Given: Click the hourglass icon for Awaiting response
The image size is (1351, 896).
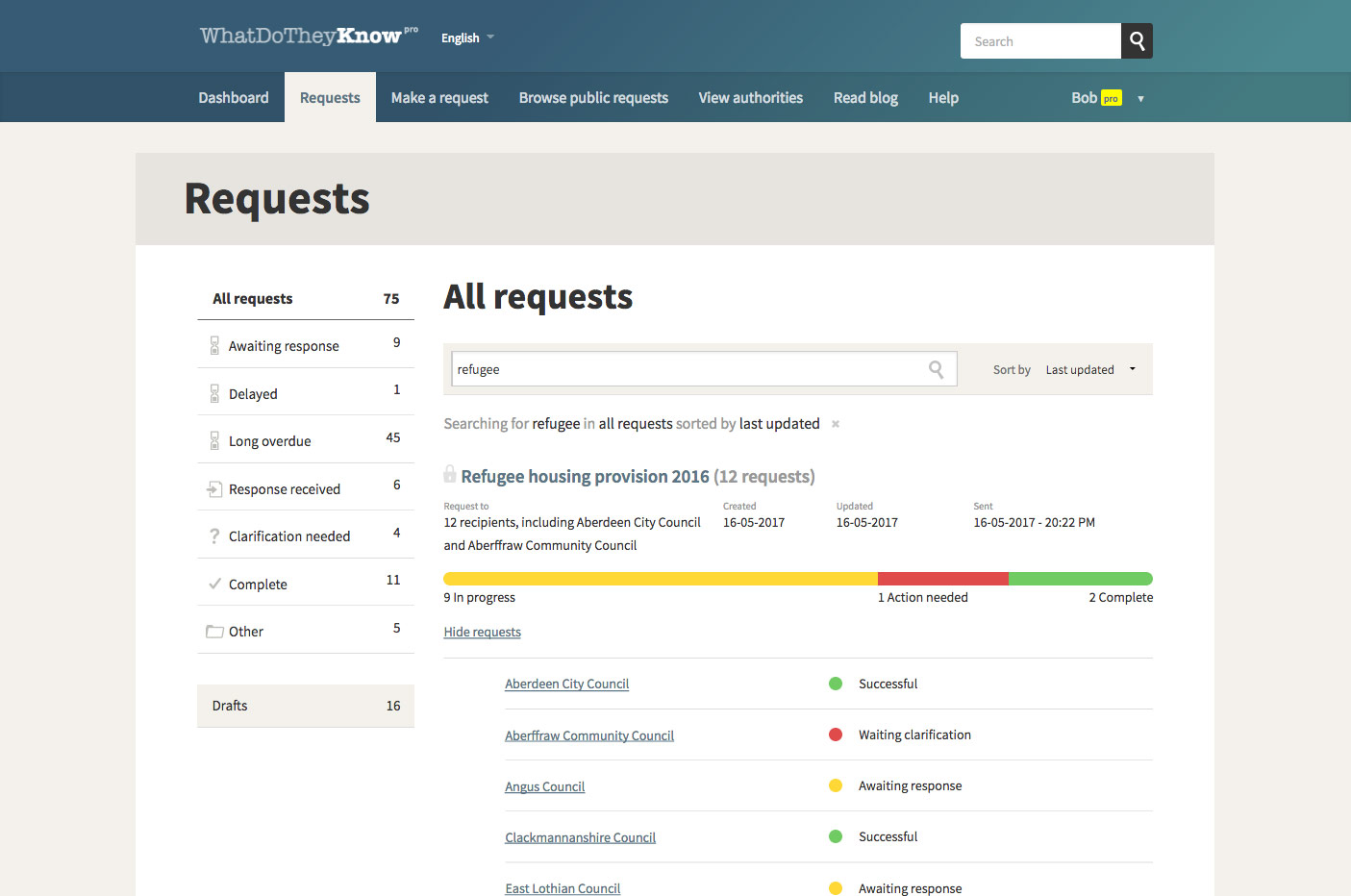Looking at the screenshot, I should 214,346.
